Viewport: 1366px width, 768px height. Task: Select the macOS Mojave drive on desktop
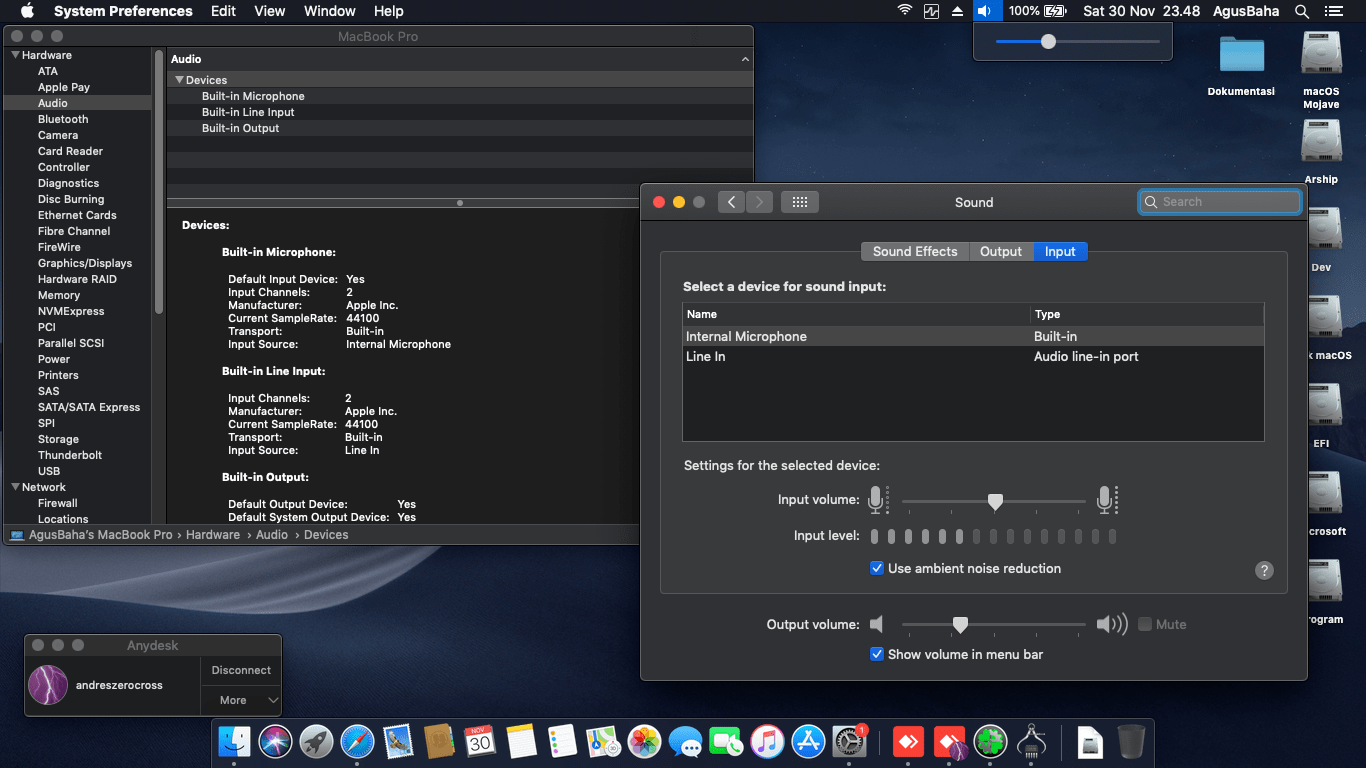(1321, 70)
